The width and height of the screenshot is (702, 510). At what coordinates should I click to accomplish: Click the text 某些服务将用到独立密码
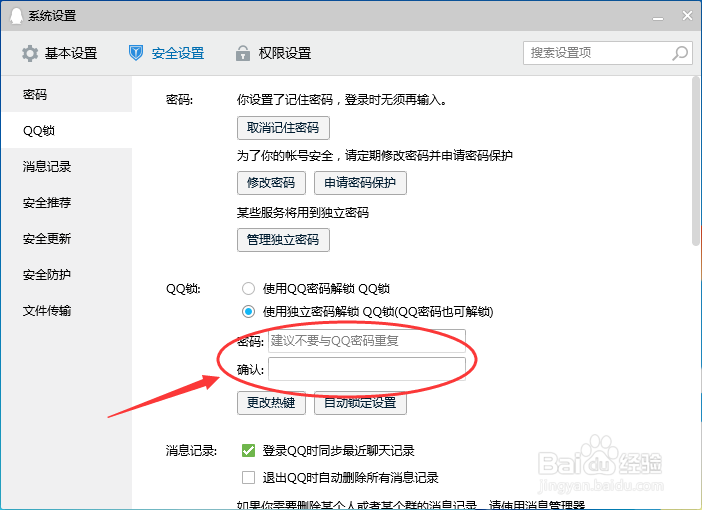point(303,212)
